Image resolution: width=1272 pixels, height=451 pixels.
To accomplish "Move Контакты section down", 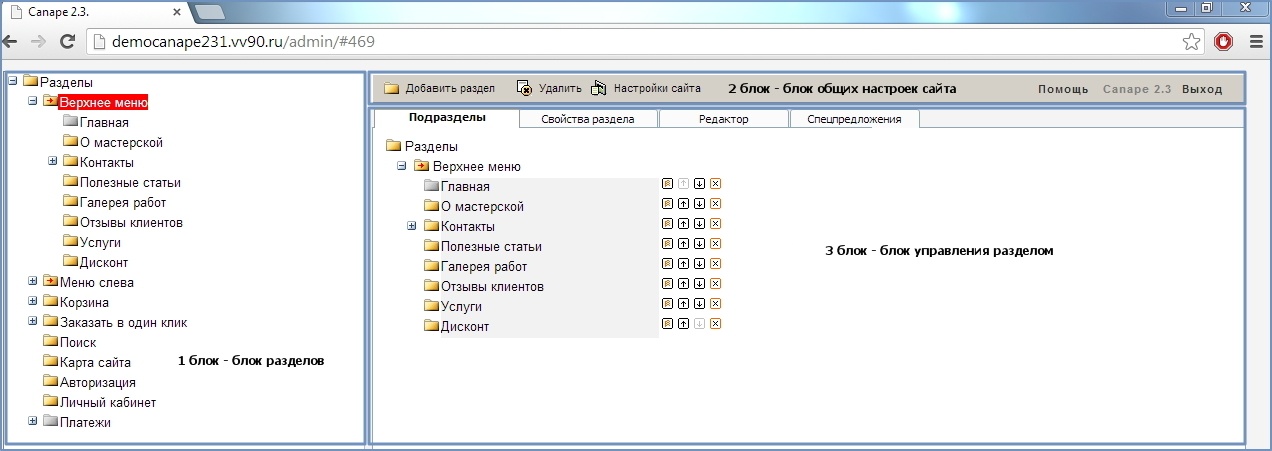I will click(699, 224).
